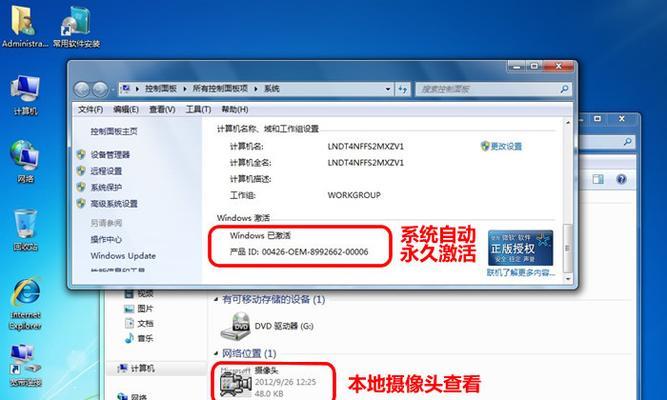
Task: Open the recent pages arrow beside forward button
Action: click(112, 89)
